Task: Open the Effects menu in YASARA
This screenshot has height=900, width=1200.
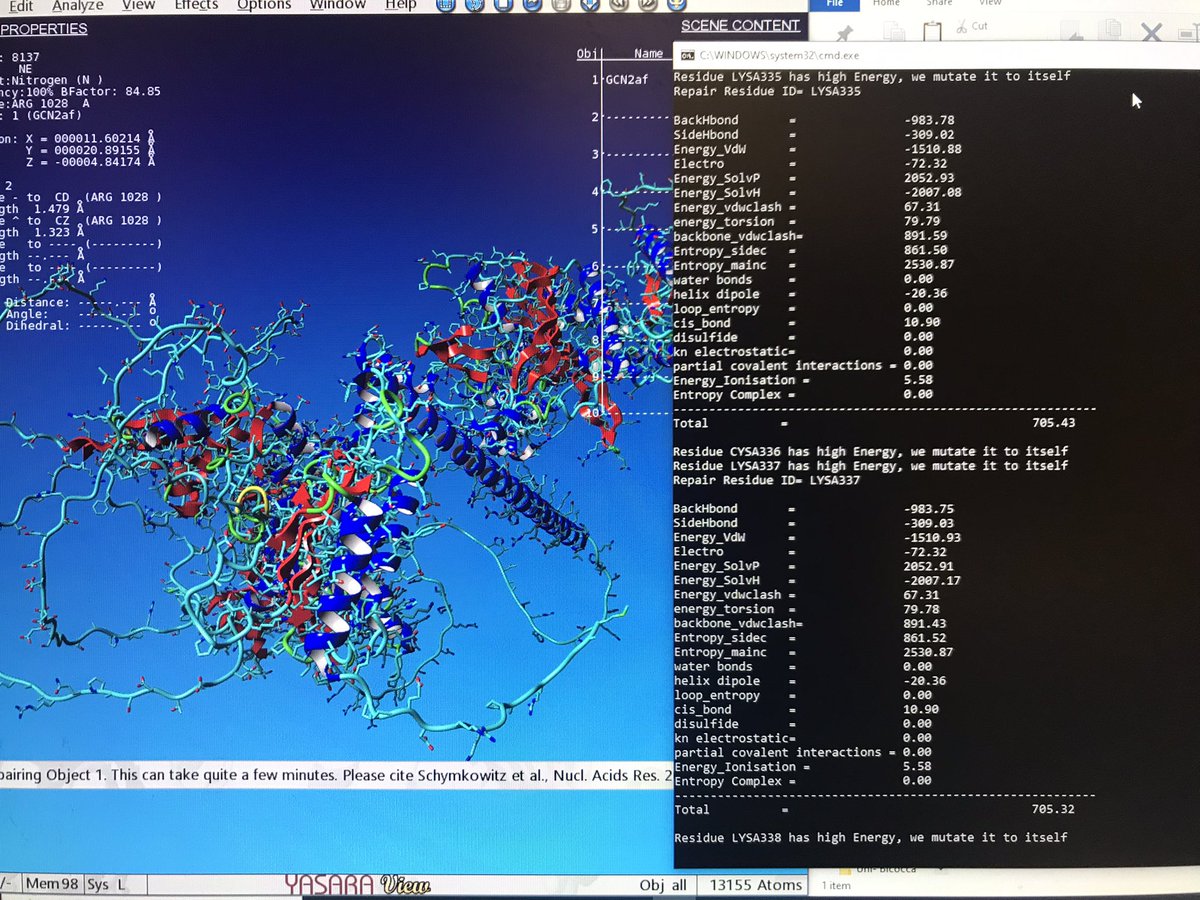Action: [x=196, y=5]
